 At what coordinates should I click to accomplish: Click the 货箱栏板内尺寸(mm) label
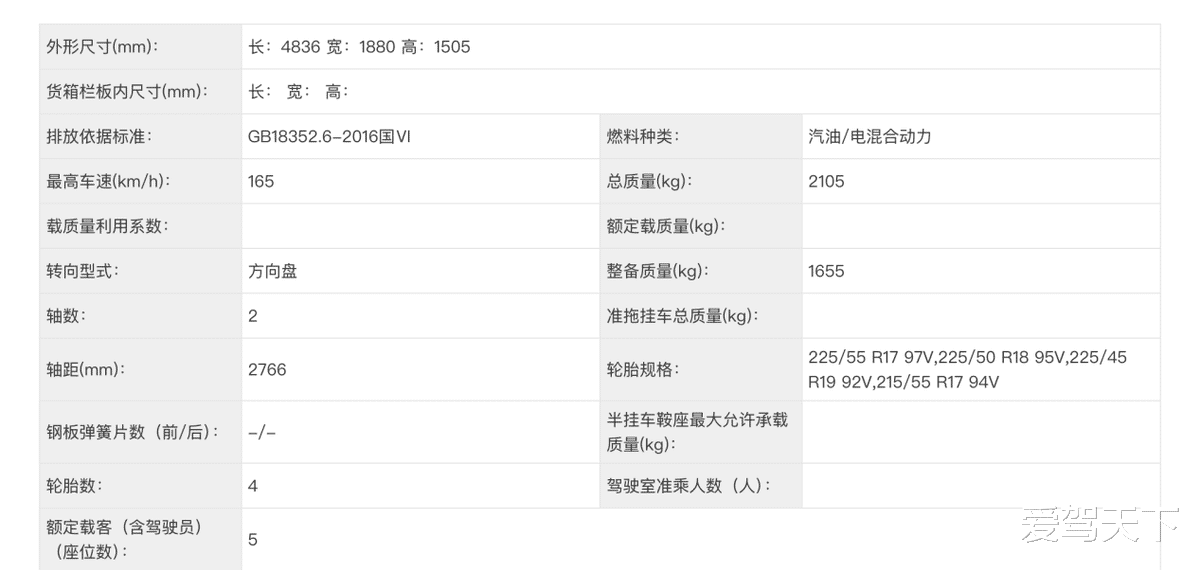coord(128,91)
